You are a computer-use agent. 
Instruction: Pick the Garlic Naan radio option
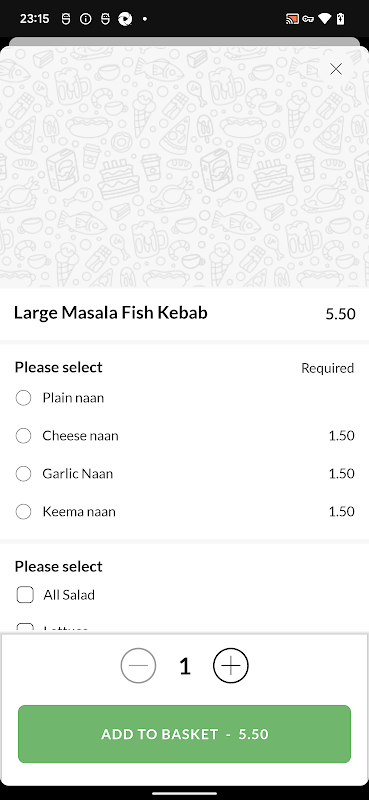tap(23, 473)
